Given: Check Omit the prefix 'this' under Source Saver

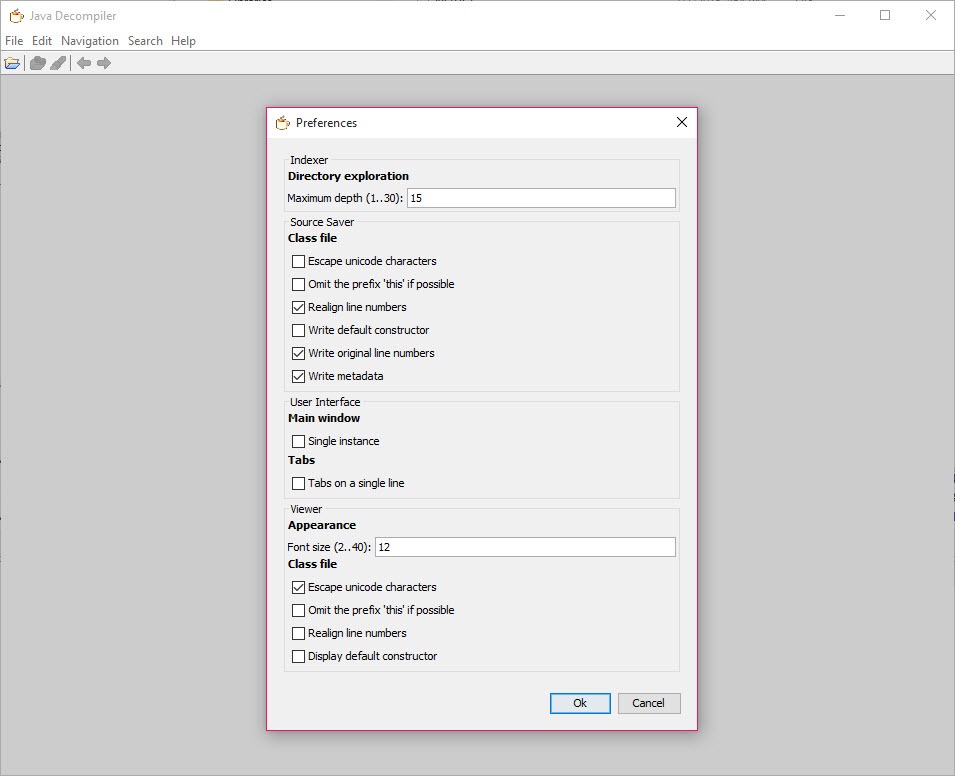Looking at the screenshot, I should [298, 284].
